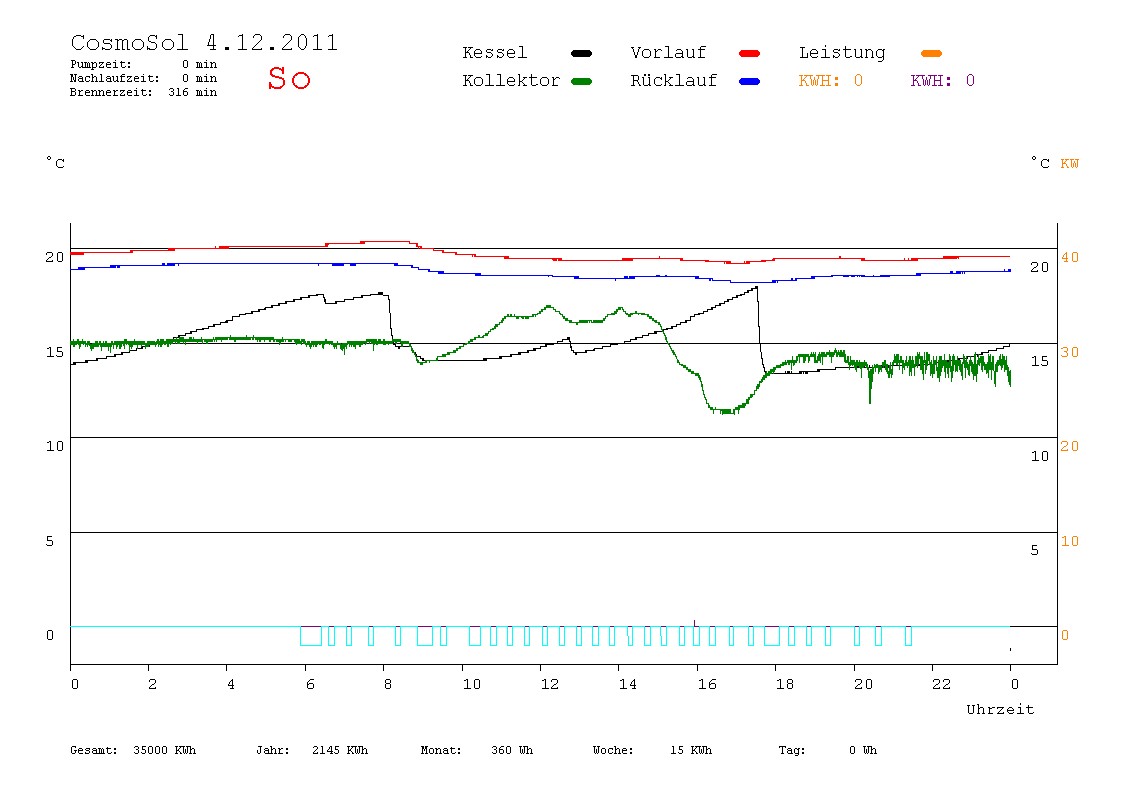The width and height of the screenshot is (1148, 812).
Task: Click the orange 10 KW axis label
Action: (1070, 541)
